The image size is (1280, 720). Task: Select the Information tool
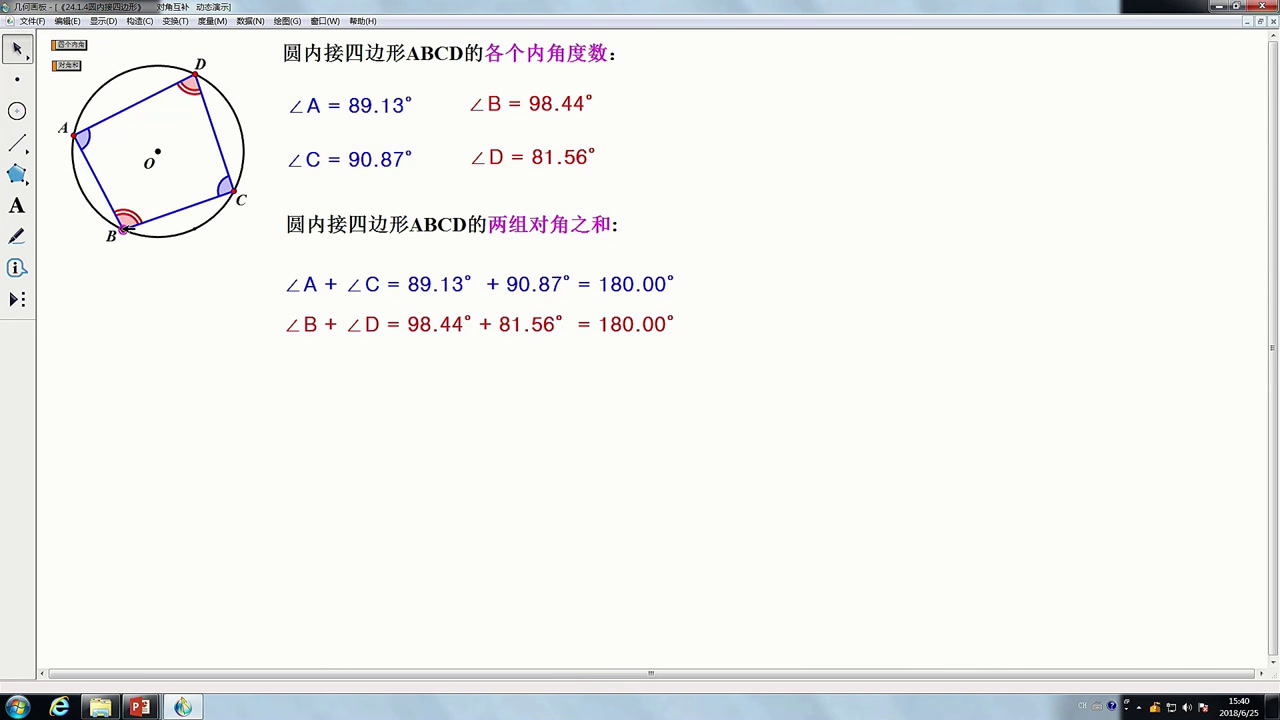coord(17,268)
